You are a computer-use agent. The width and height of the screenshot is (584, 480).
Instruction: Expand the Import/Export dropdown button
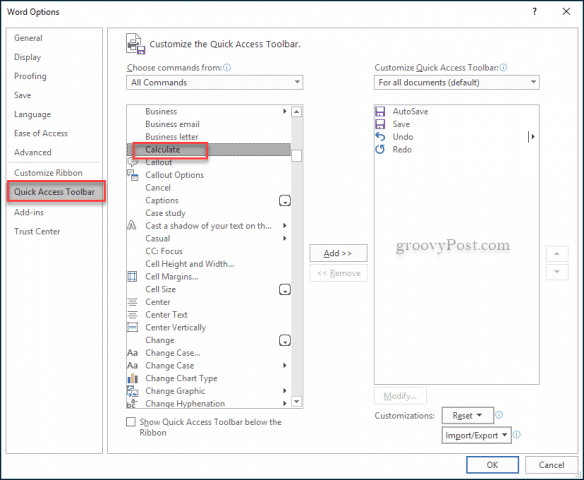point(476,435)
